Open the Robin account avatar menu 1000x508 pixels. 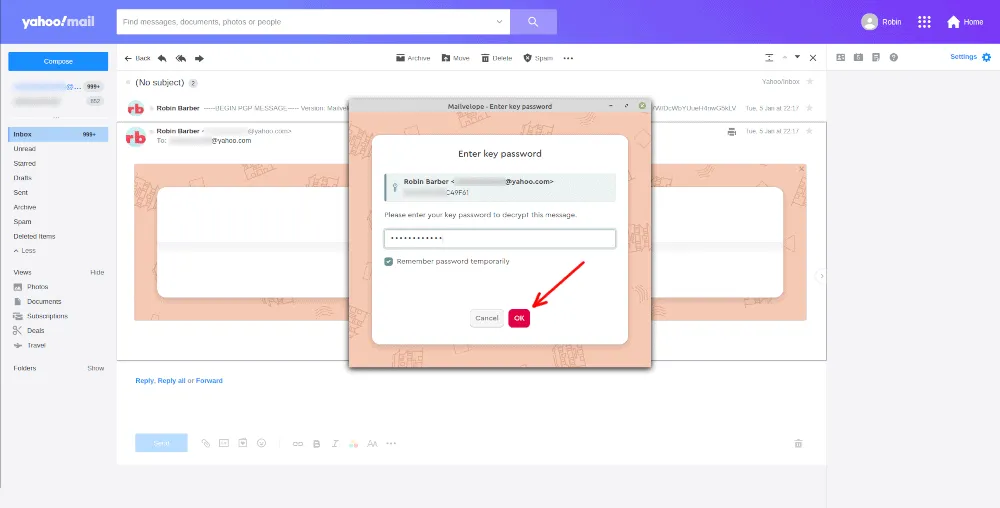[881, 22]
